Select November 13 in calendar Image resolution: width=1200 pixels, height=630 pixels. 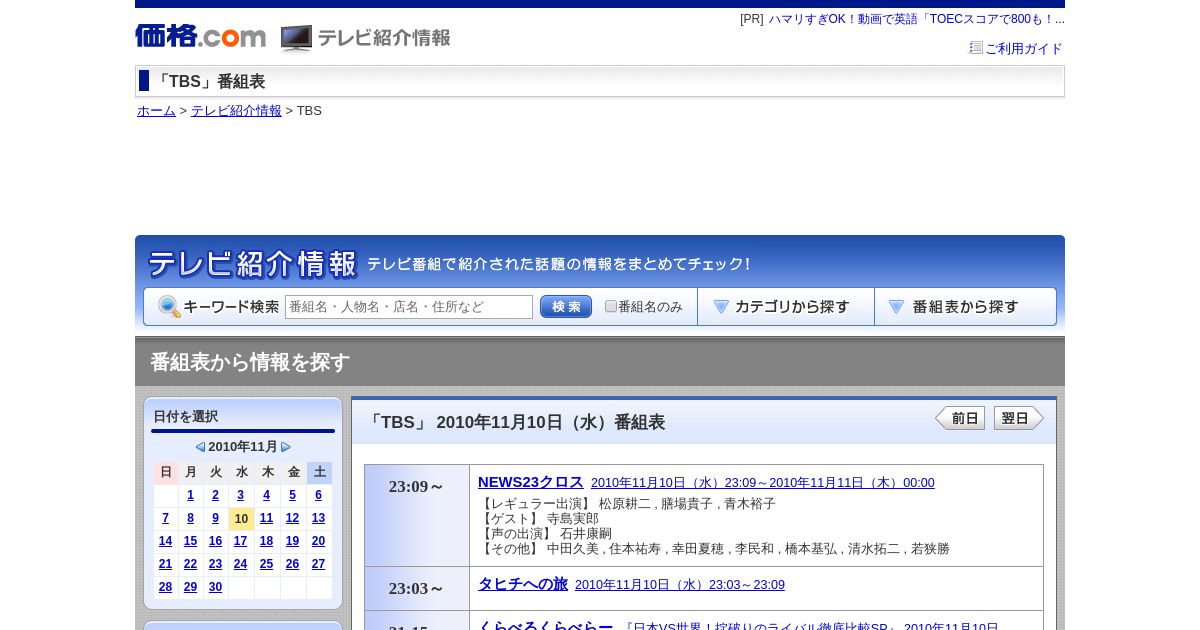pos(318,518)
